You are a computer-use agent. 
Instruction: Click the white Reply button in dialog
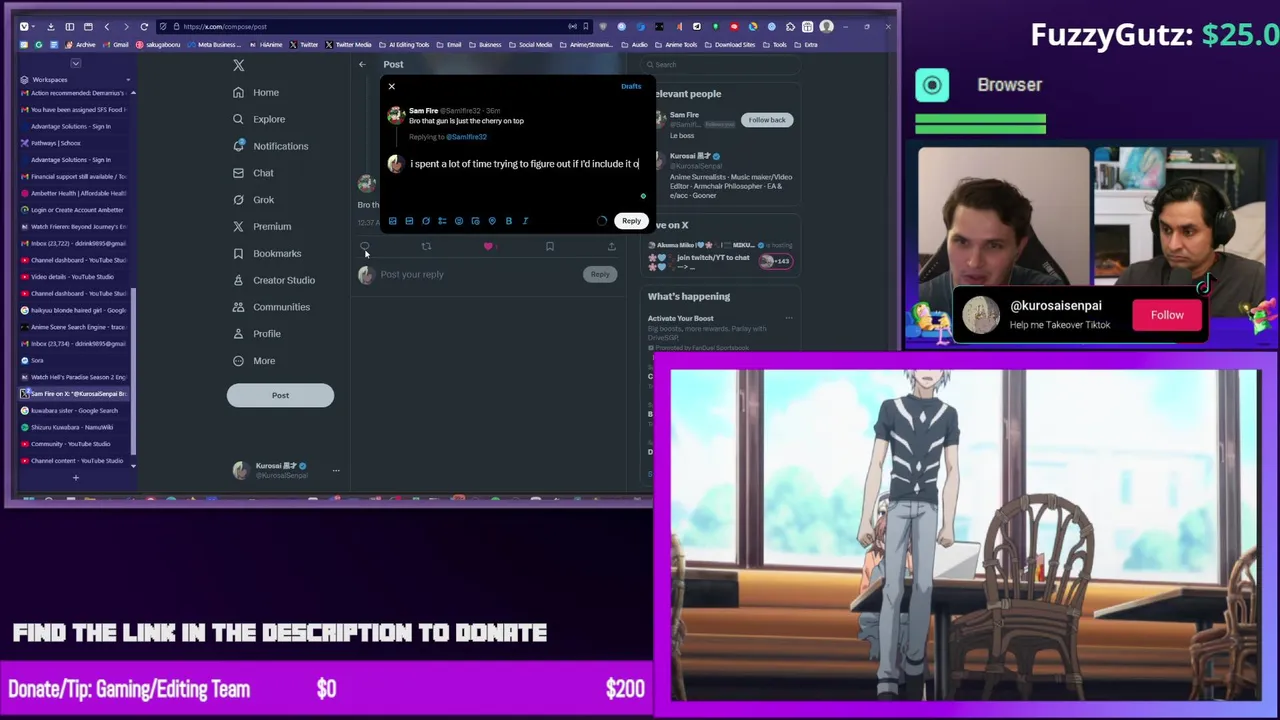[631, 221]
